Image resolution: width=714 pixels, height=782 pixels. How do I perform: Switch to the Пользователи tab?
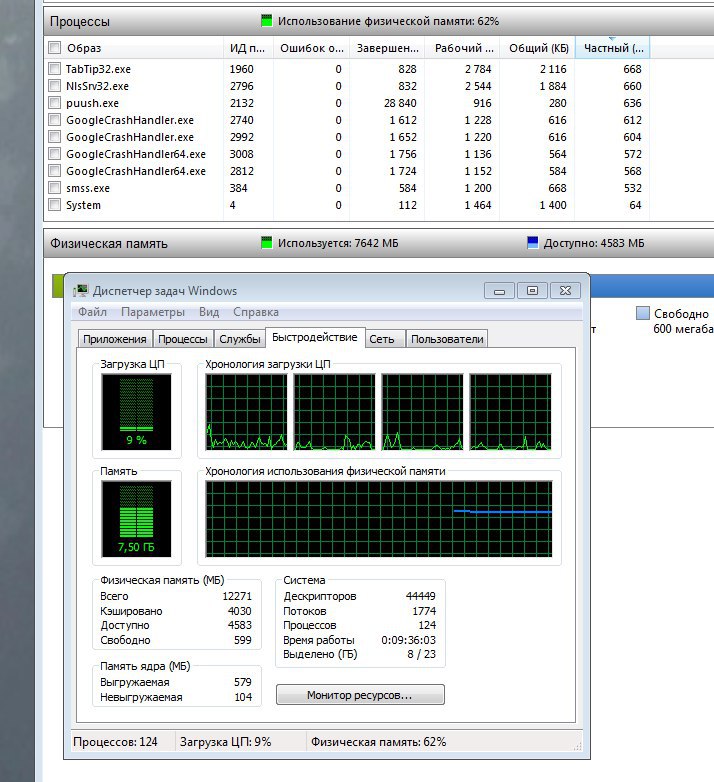pos(447,339)
